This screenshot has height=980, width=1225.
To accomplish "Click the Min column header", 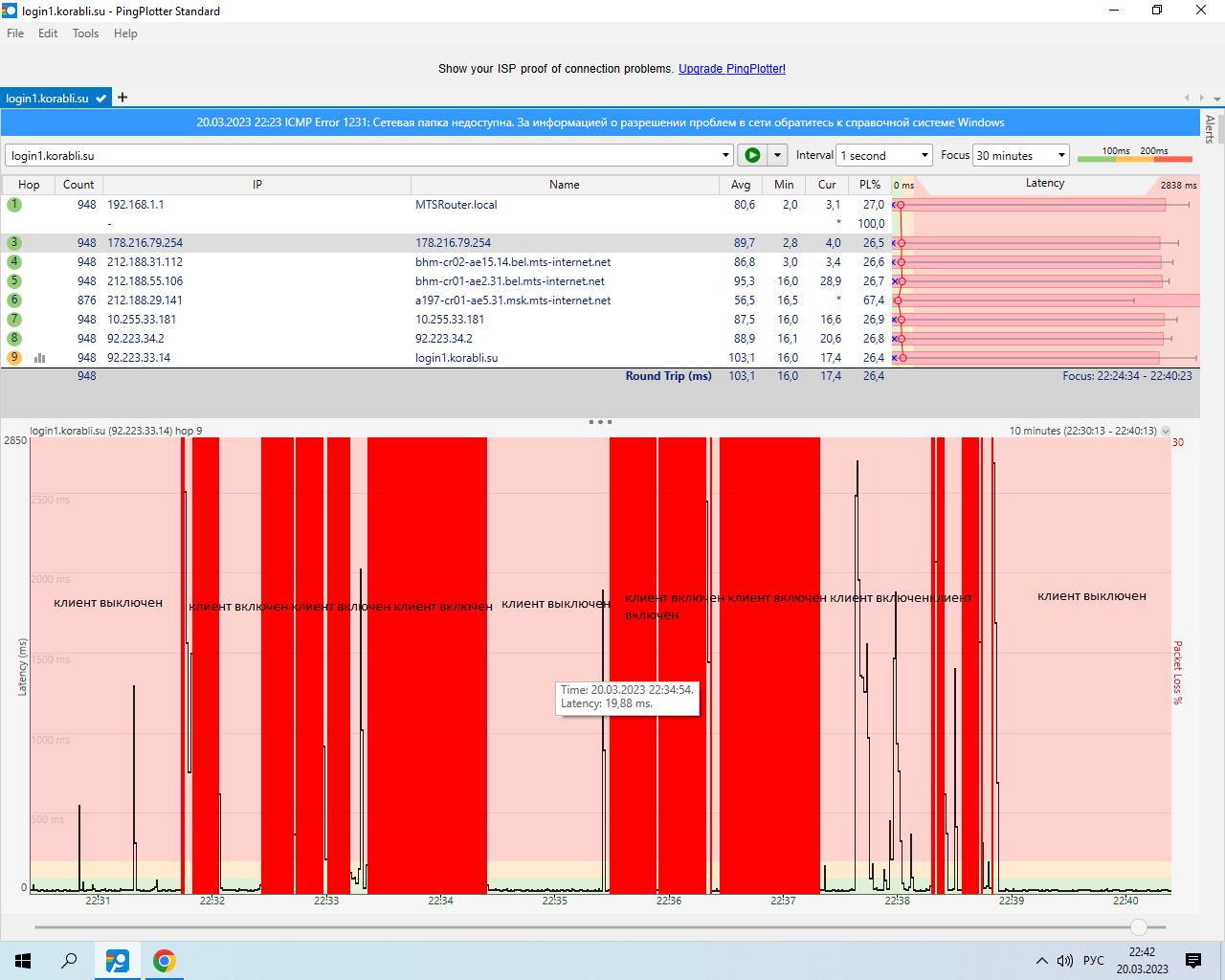I will pos(784,185).
